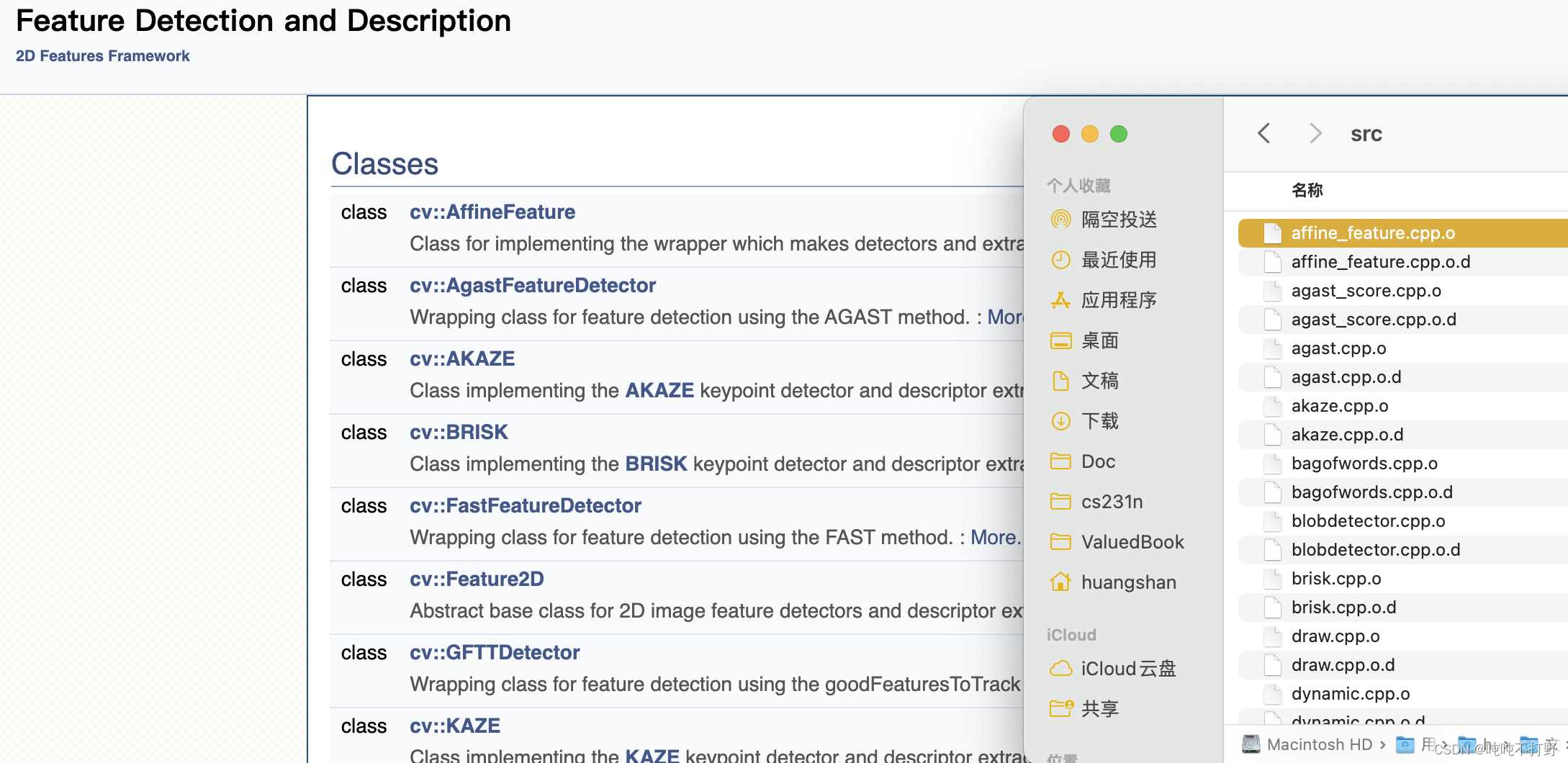Click file icon of bagofwords.cpp.o
Image resolution: width=1568 pixels, height=763 pixels.
point(1273,463)
